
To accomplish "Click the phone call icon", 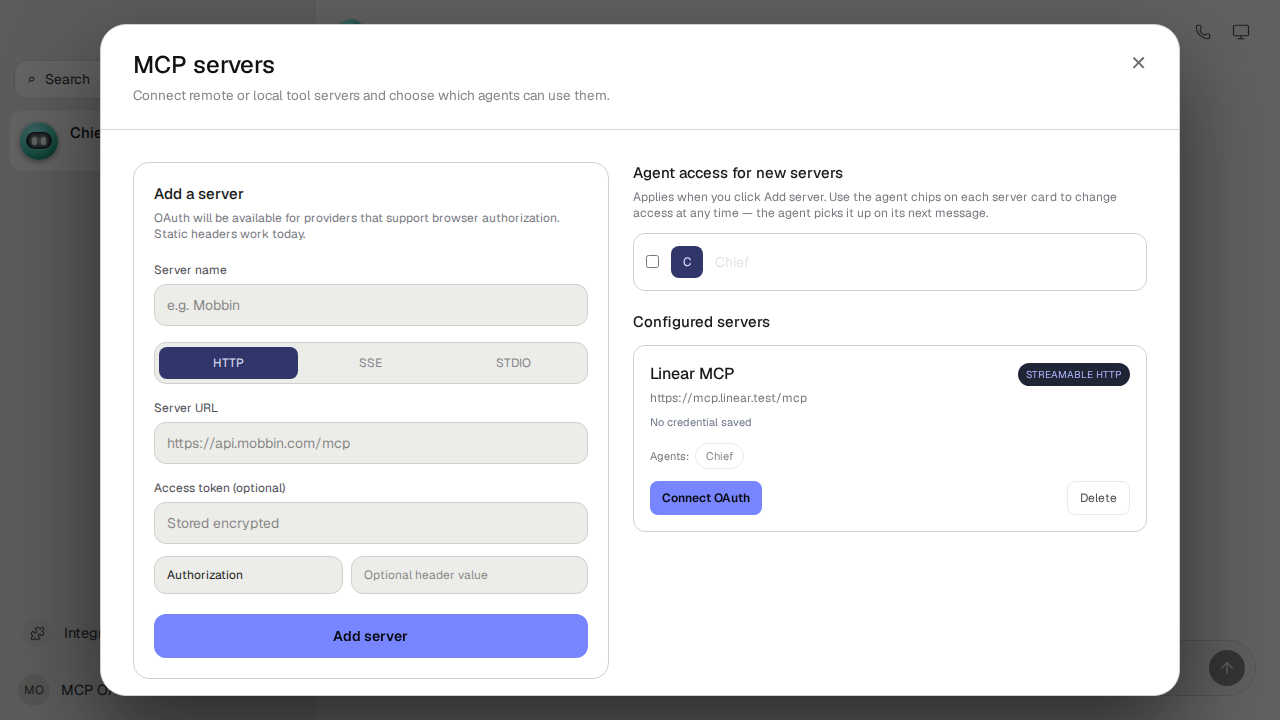I will coord(1203,32).
